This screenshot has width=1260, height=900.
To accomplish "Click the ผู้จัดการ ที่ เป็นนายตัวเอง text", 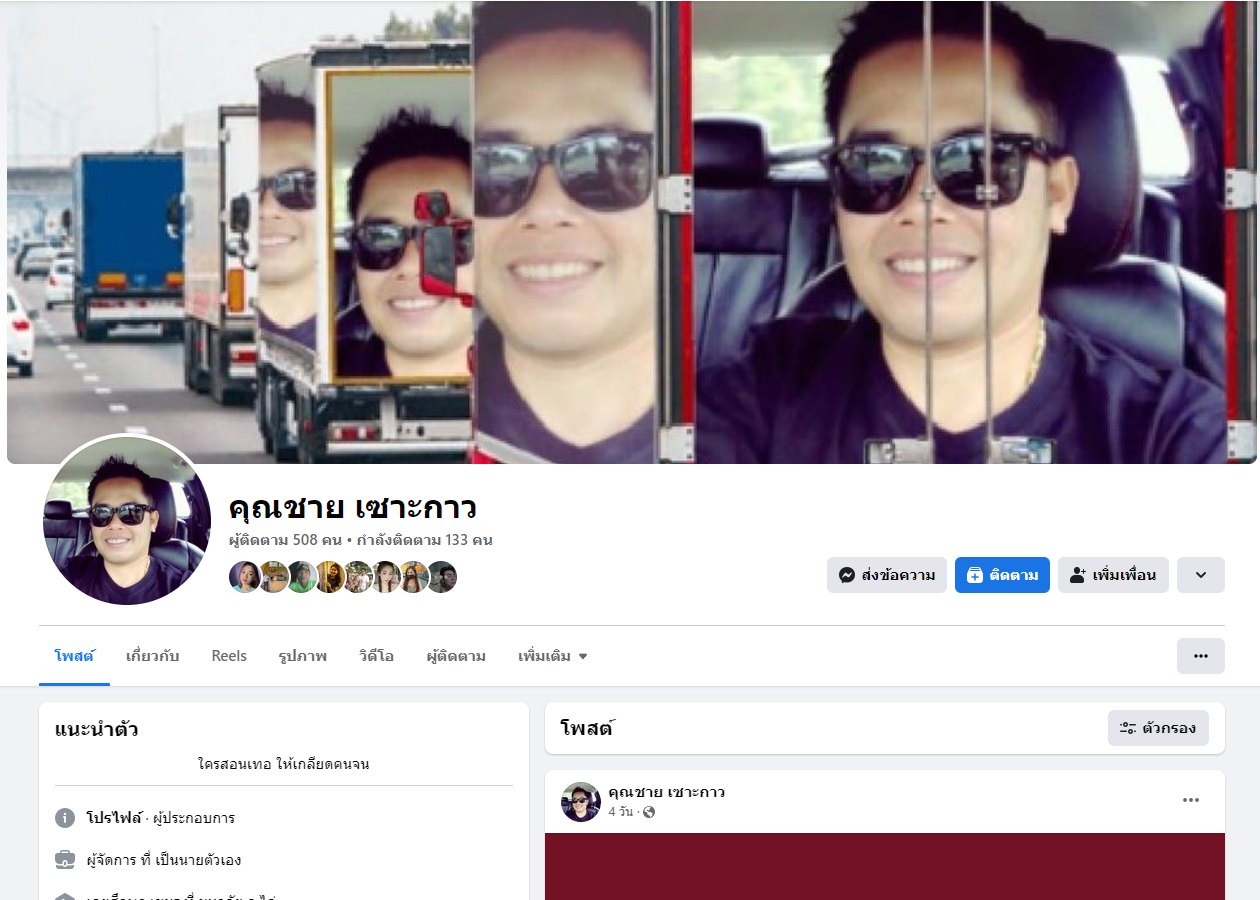I will pyautogui.click(x=163, y=860).
